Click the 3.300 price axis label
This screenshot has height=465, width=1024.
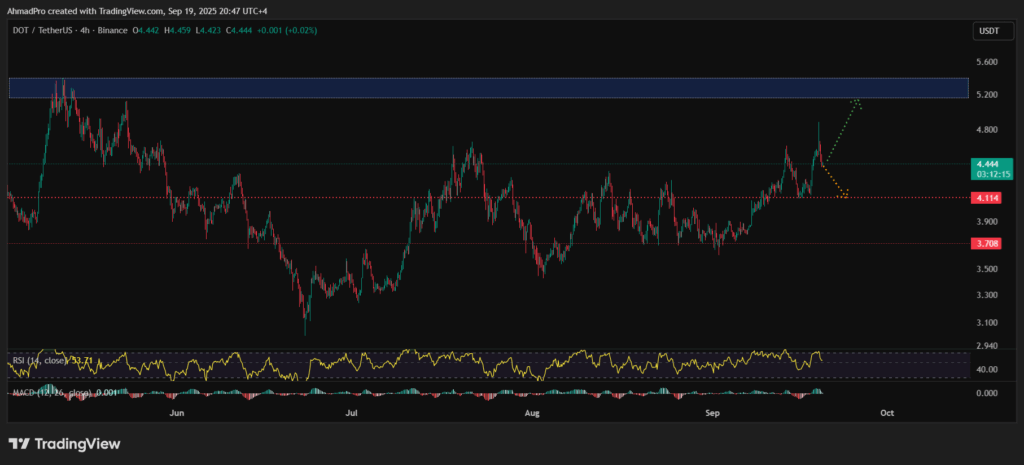tap(987, 295)
